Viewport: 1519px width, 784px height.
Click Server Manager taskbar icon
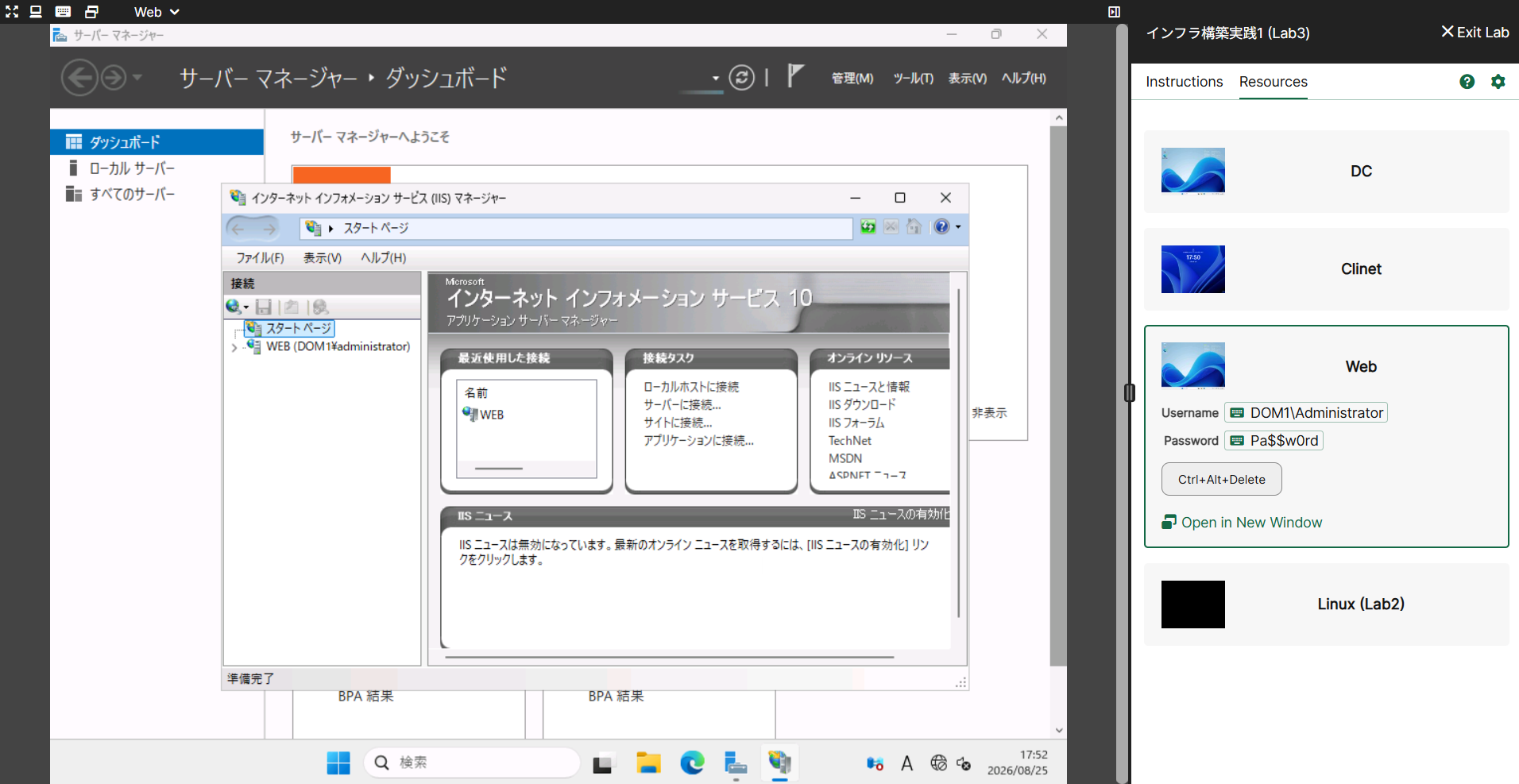point(736,763)
